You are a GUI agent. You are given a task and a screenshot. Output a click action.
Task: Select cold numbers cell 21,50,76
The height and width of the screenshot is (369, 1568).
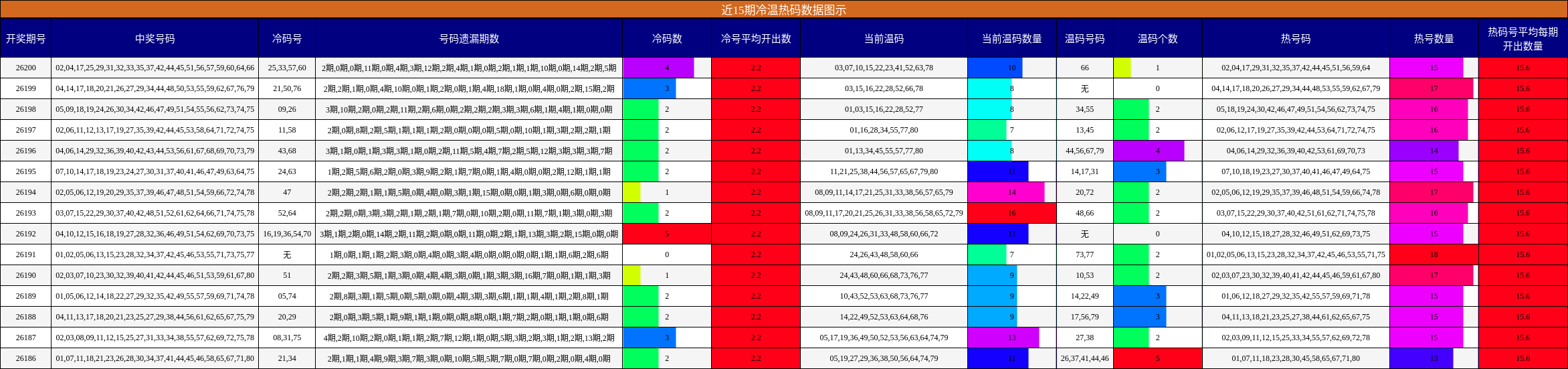(287, 88)
